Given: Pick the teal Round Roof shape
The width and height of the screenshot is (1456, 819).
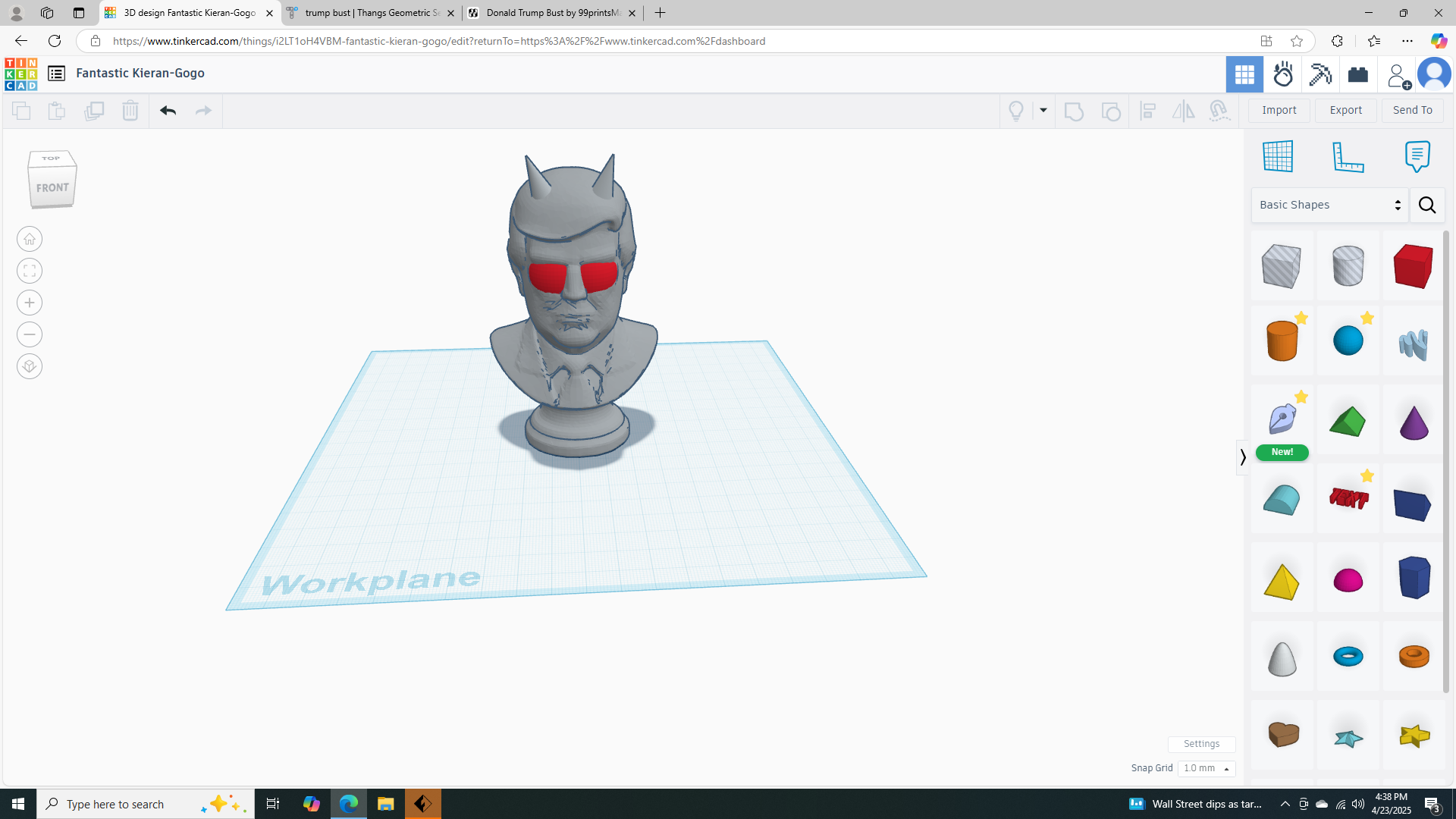Looking at the screenshot, I should click(x=1282, y=500).
